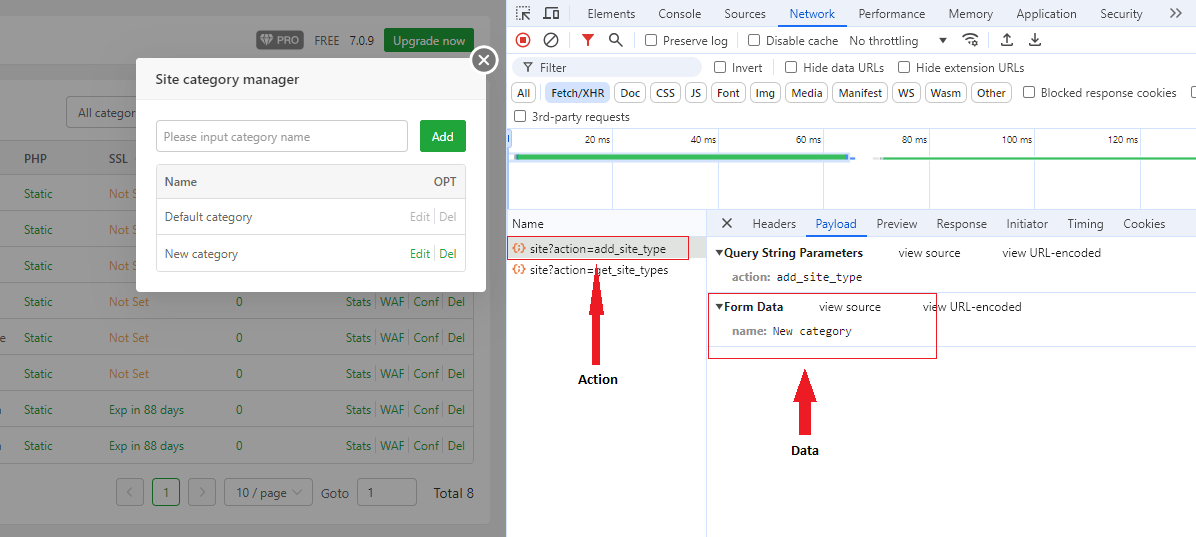Click the export HAR download icon
Image resolution: width=1196 pixels, height=537 pixels.
(x=1035, y=40)
